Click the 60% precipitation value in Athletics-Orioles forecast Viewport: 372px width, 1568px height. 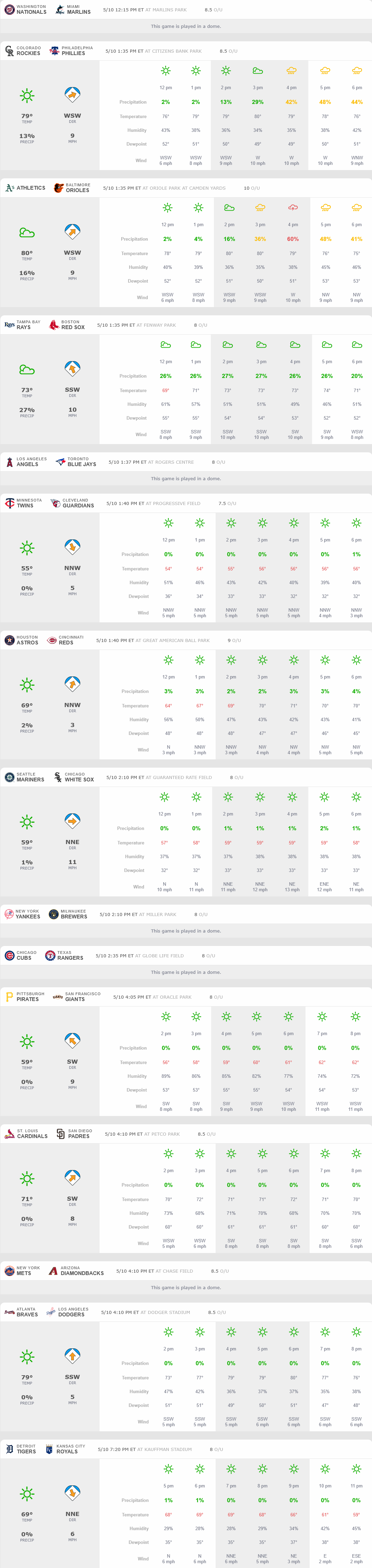293,239
